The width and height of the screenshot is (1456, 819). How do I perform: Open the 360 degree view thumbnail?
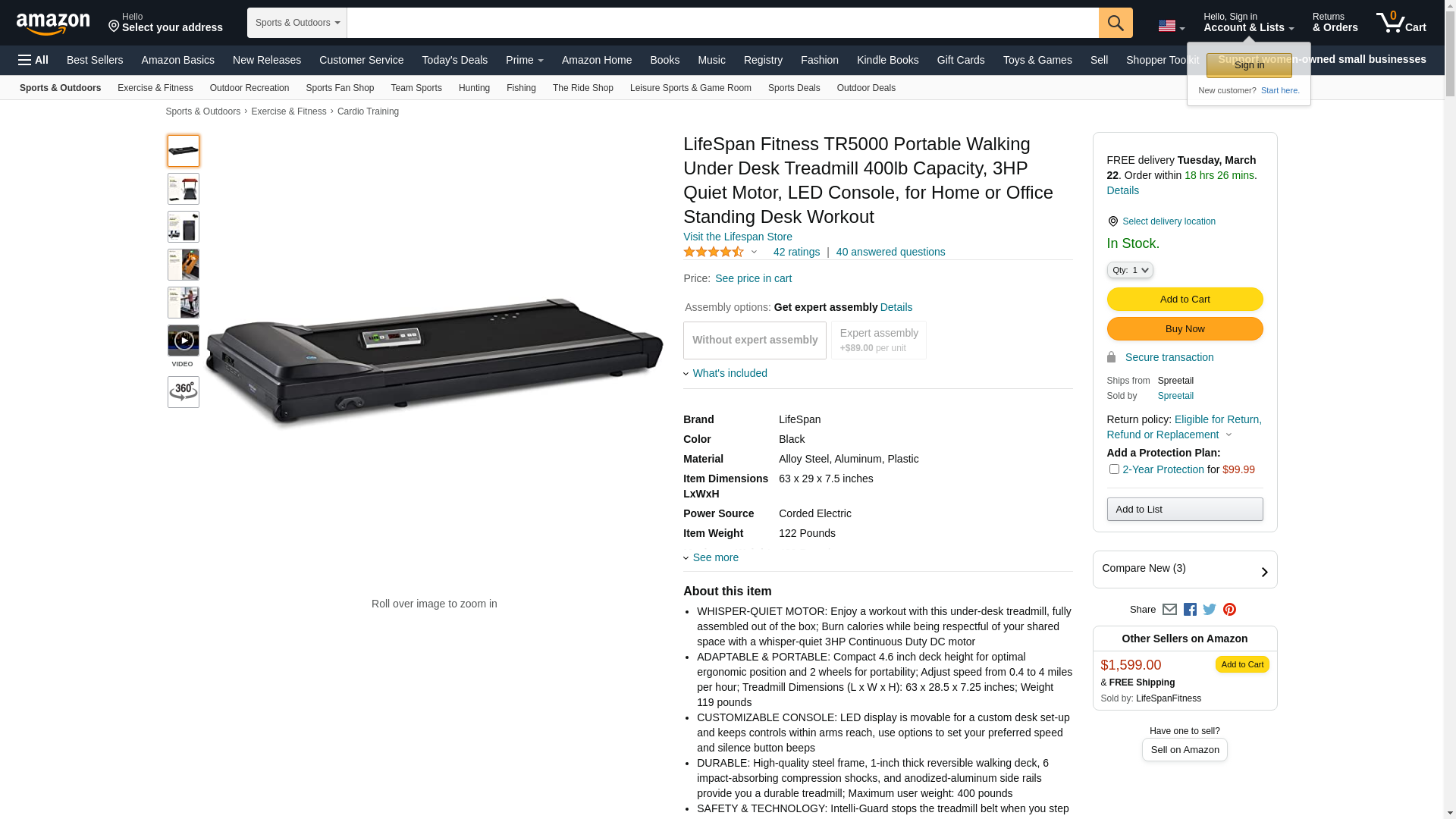click(x=184, y=392)
